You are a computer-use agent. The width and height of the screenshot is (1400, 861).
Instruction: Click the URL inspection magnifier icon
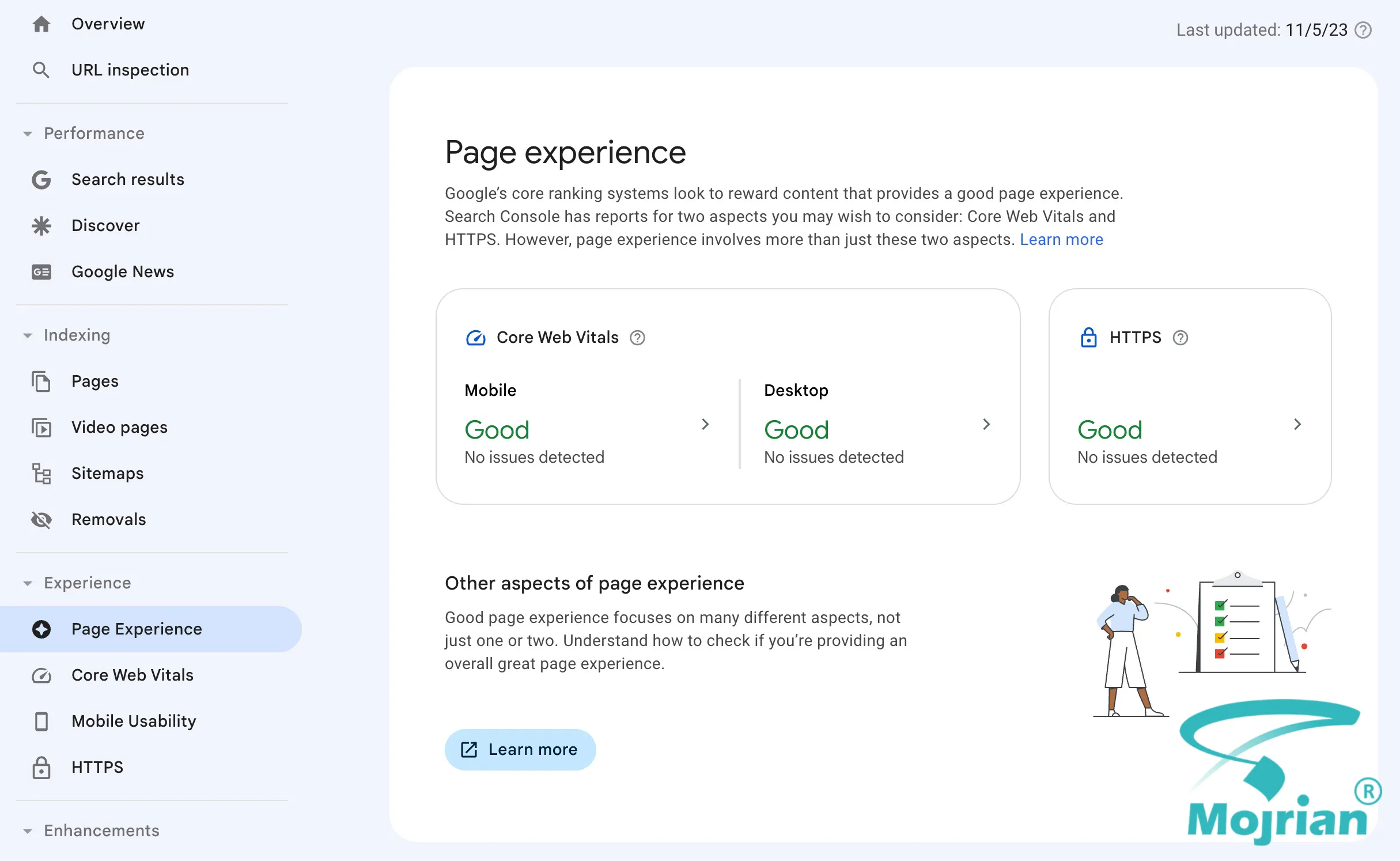(41, 70)
